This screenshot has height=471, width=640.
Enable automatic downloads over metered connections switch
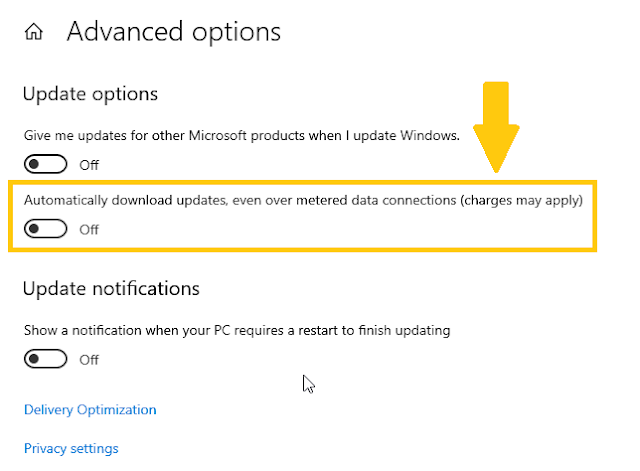click(x=45, y=229)
